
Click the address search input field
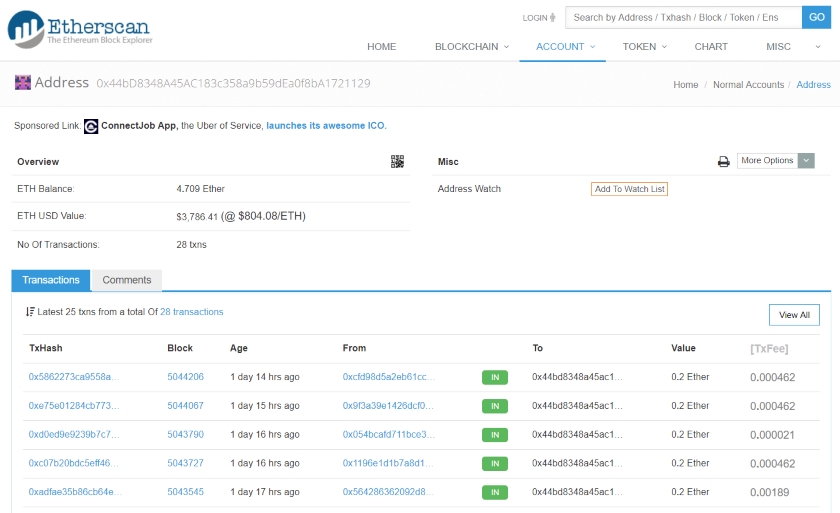coord(684,17)
